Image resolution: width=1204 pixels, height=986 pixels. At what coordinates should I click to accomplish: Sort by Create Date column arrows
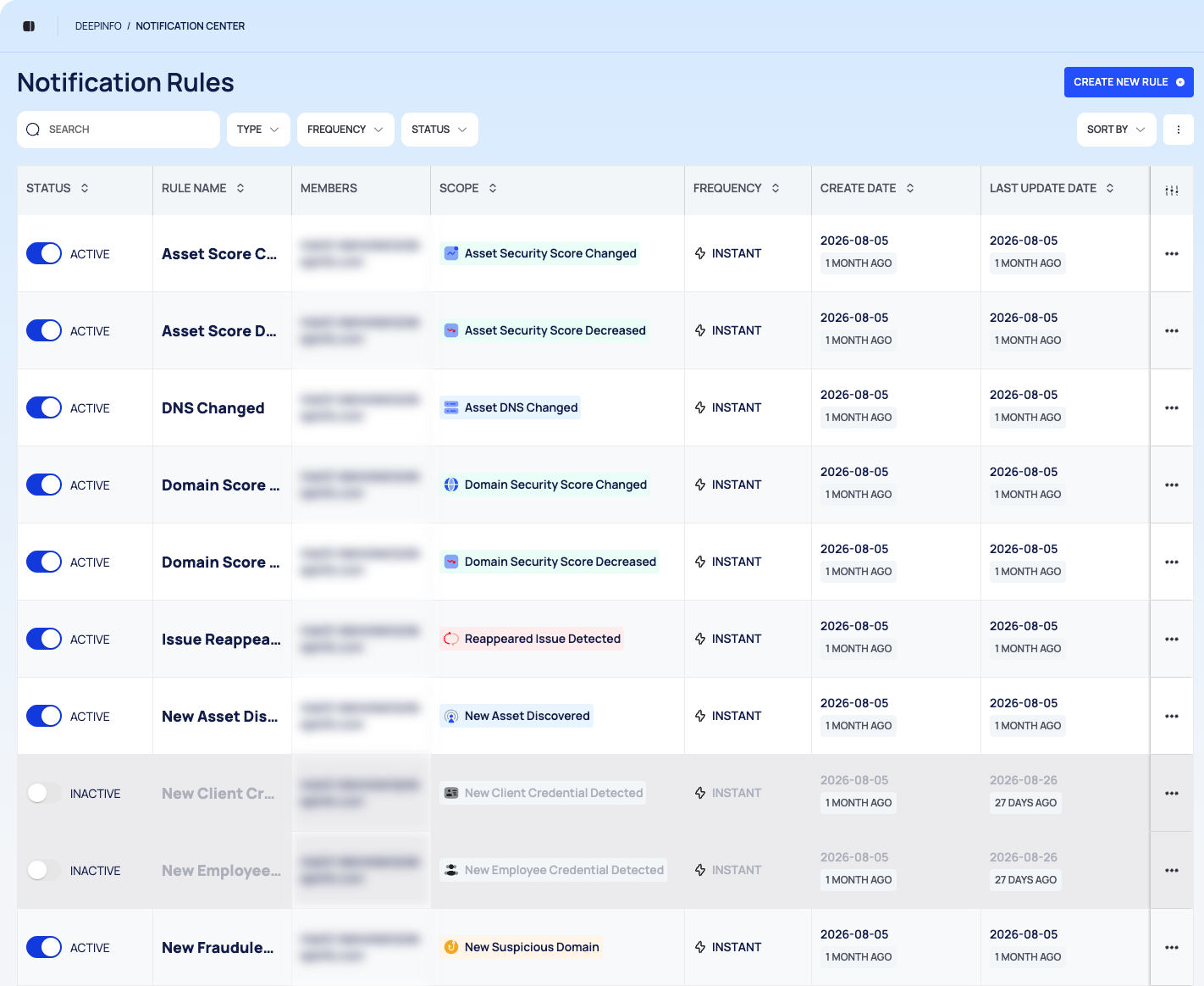point(910,188)
